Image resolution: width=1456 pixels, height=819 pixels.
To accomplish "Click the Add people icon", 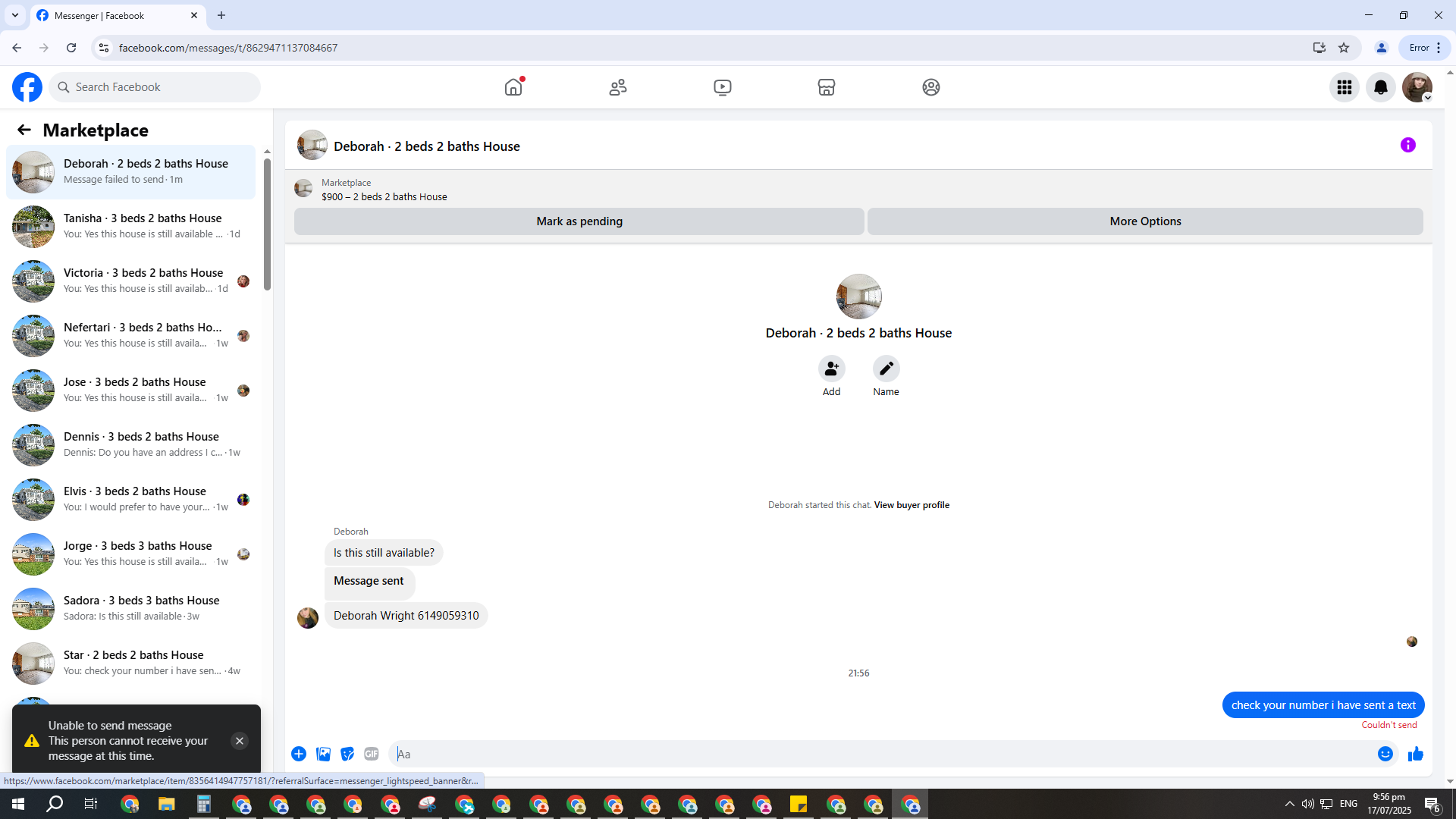I will 832,369.
